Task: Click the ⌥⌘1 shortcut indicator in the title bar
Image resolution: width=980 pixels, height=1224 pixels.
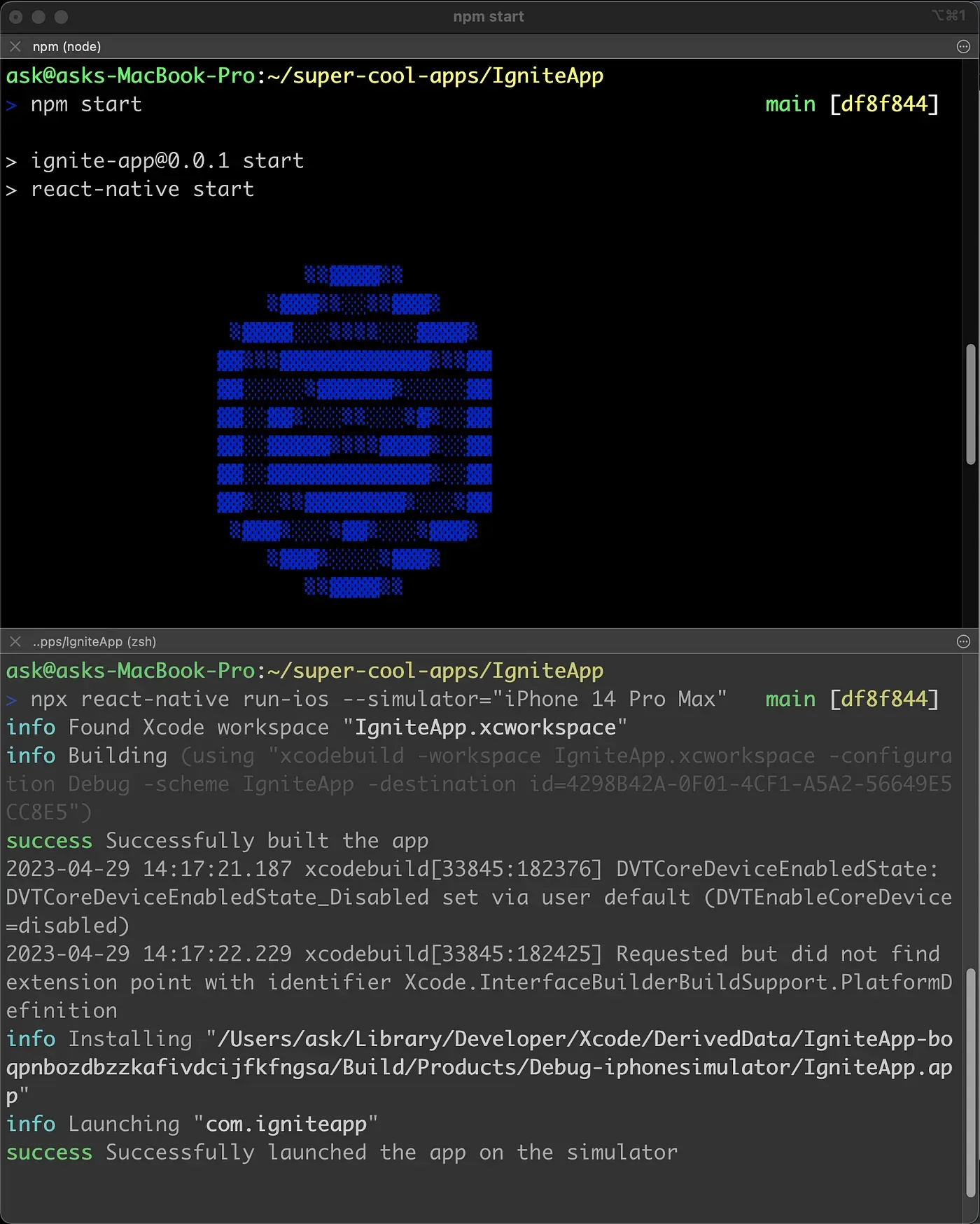Action: (x=948, y=16)
